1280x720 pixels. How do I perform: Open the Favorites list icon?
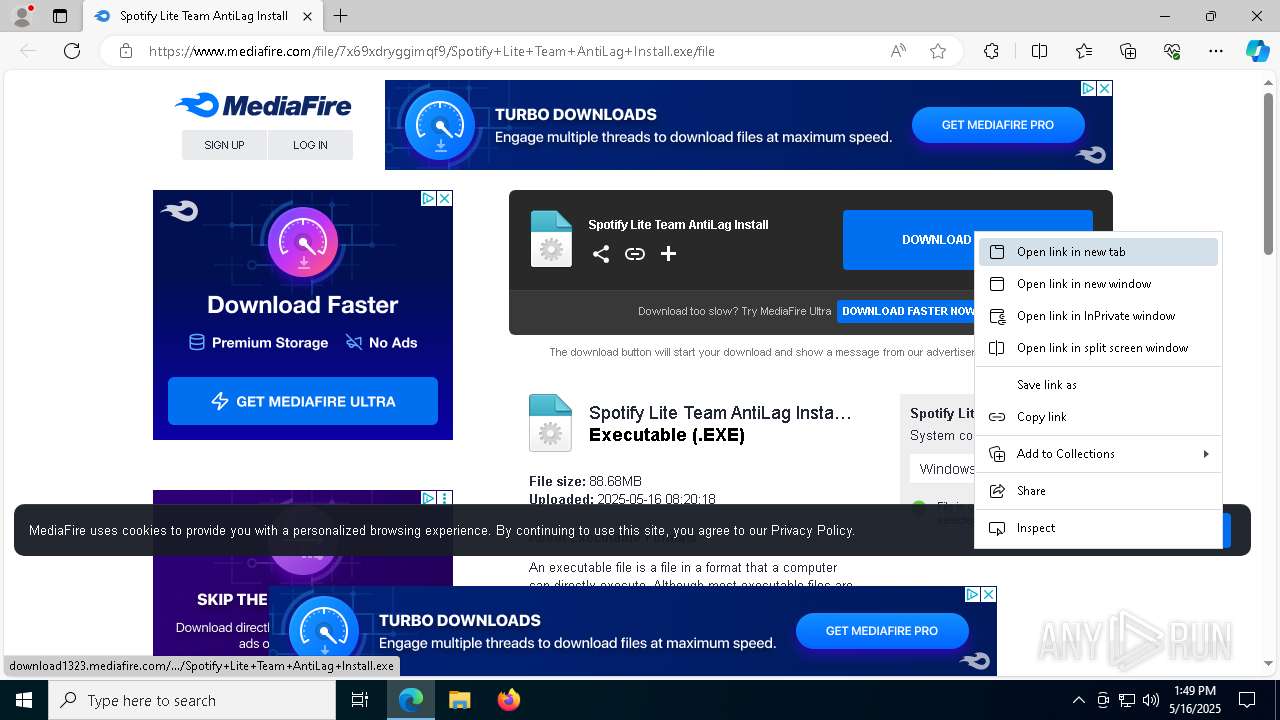click(x=1084, y=51)
